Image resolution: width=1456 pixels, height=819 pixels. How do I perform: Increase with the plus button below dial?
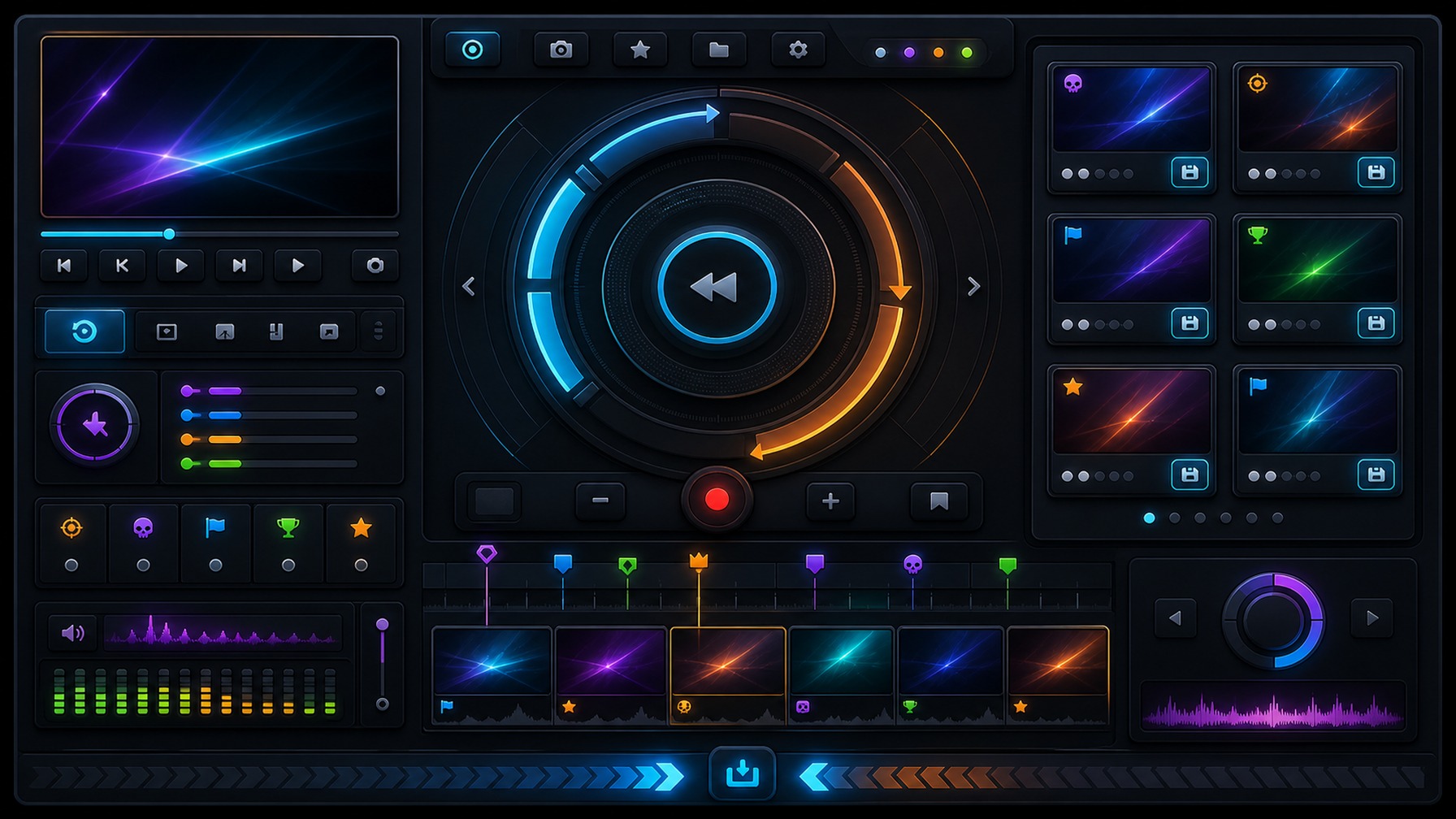pyautogui.click(x=830, y=500)
